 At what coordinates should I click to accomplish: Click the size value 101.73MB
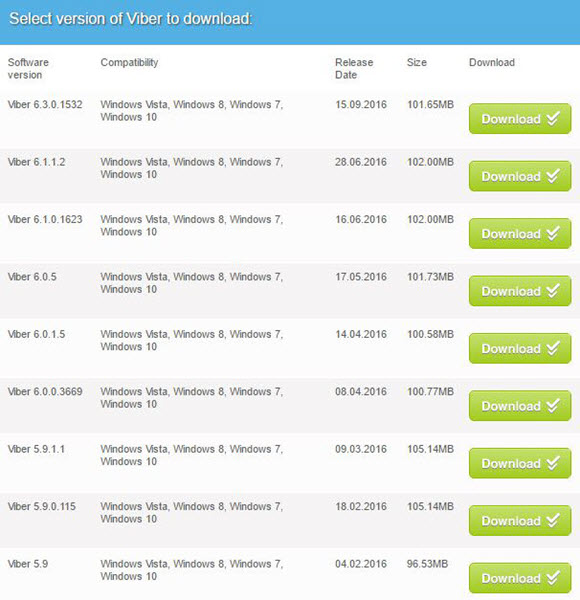point(430,277)
